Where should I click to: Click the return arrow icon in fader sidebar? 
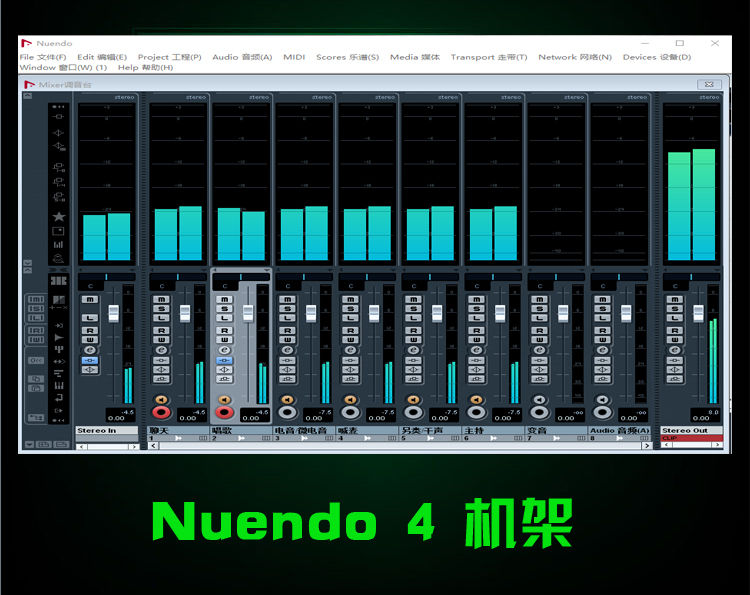(58, 398)
